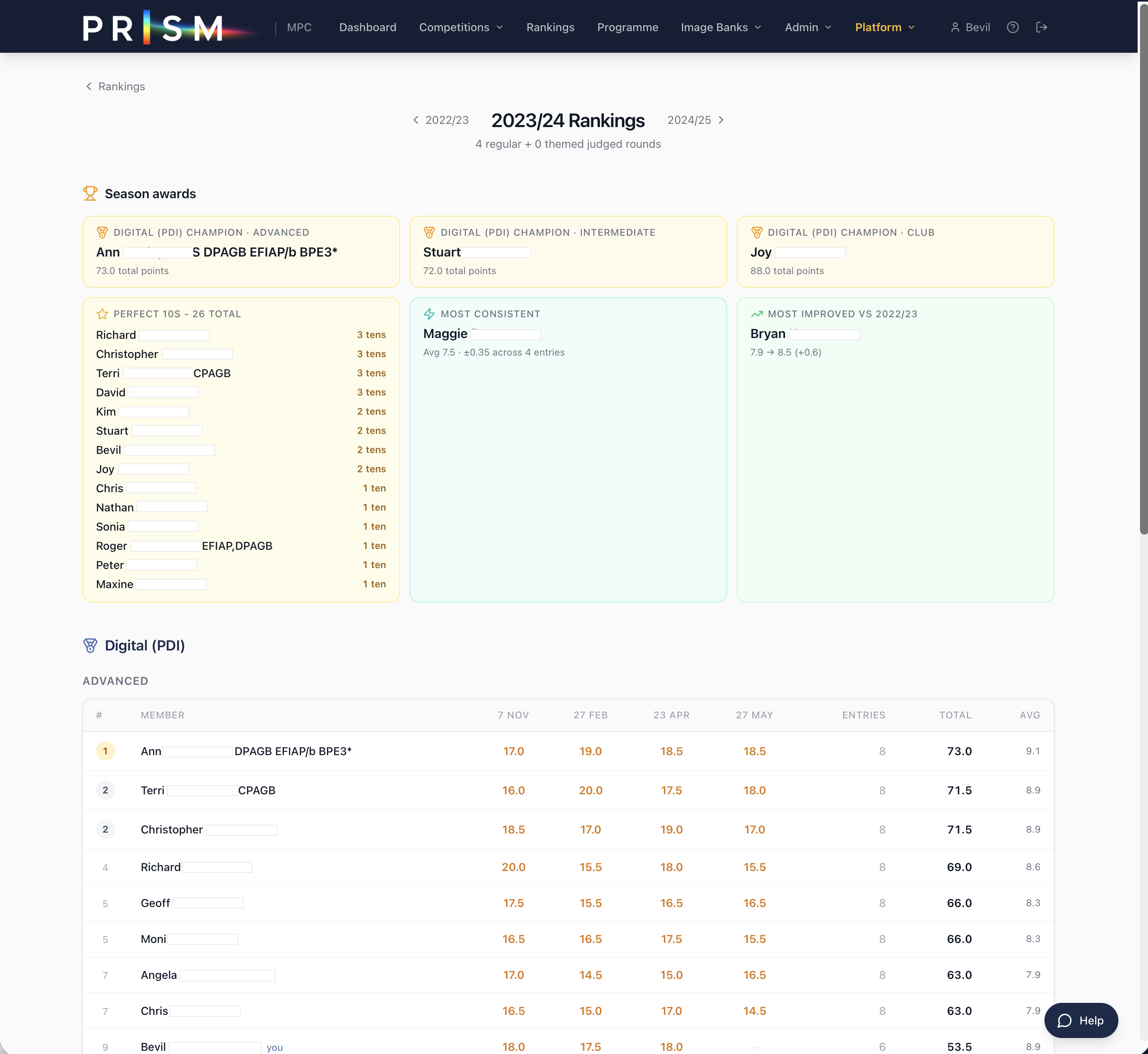The image size is (1148, 1054).
Task: Click "88.0 total points" on Joy's card
Action: pyautogui.click(x=787, y=271)
